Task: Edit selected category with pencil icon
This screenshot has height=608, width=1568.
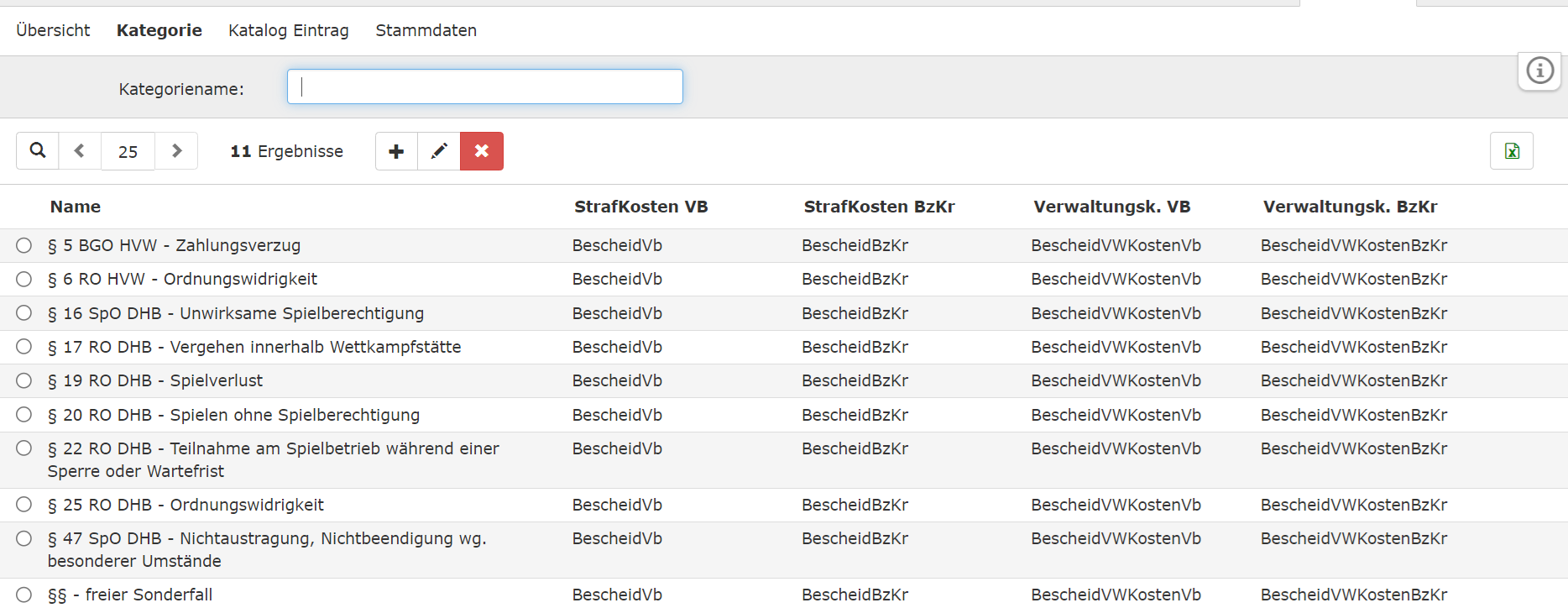Action: click(439, 151)
